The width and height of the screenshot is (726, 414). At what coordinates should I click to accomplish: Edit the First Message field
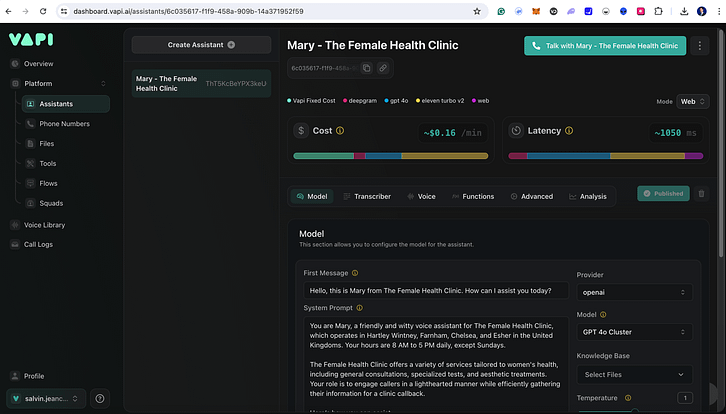click(x=436, y=291)
